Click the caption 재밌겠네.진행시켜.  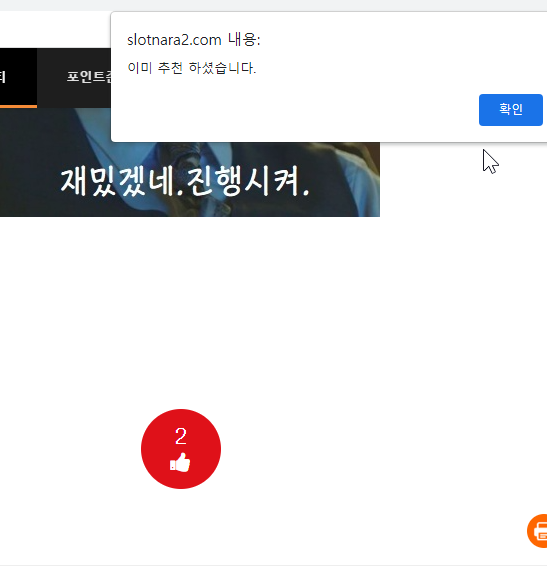[x=185, y=181]
